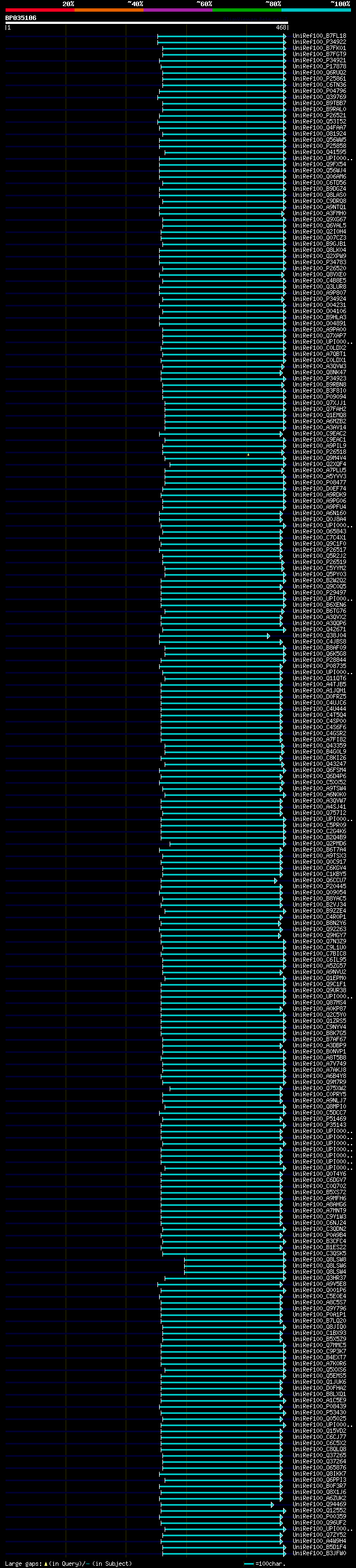Image resolution: width=356 pixels, height=1568 pixels.
Task: Open hit UniRef100_P17878
Action: [319, 66]
